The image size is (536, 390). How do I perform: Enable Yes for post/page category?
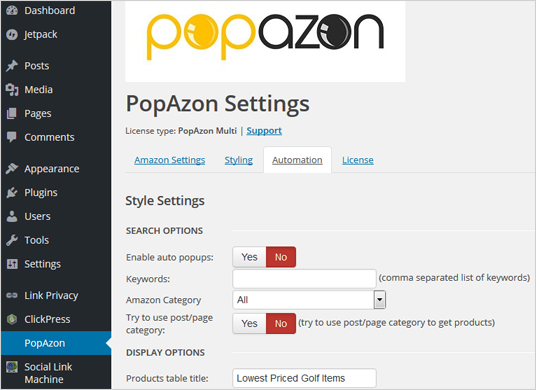point(249,323)
